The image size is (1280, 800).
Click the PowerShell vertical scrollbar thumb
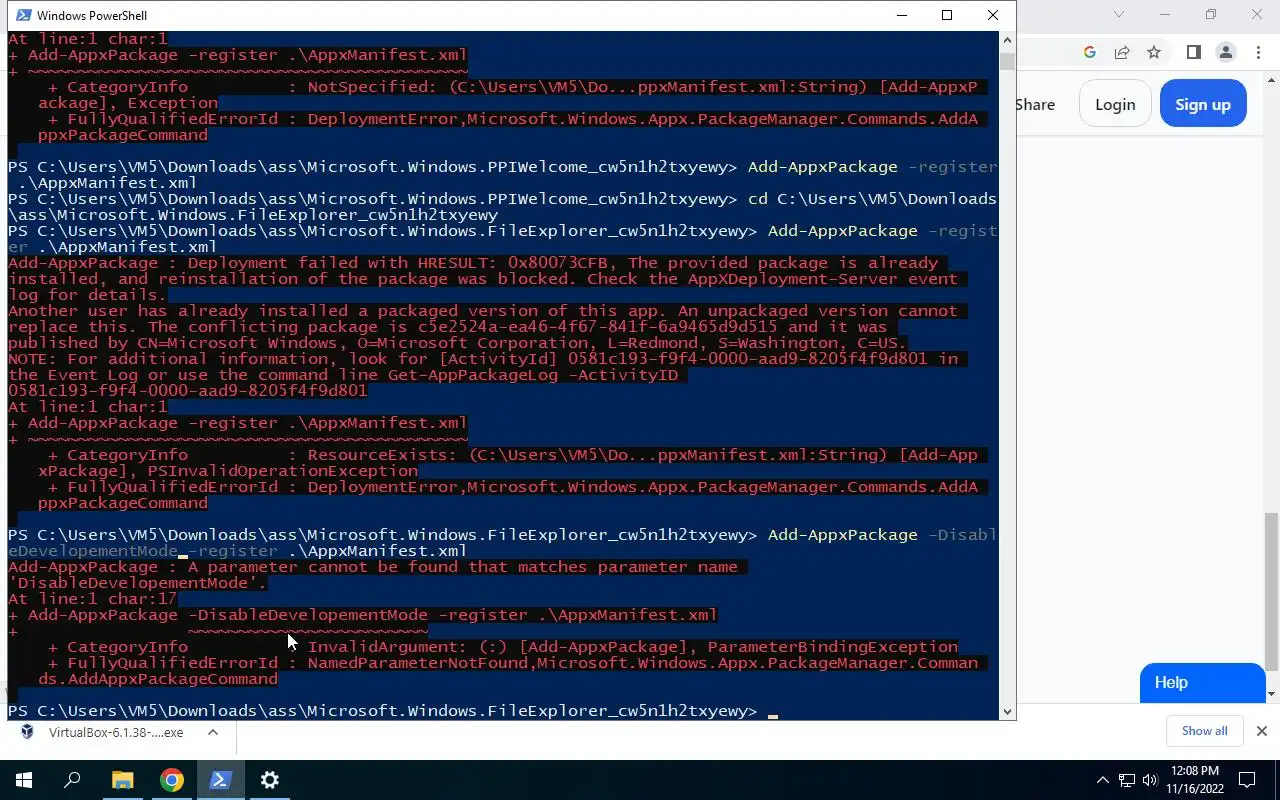[1007, 61]
